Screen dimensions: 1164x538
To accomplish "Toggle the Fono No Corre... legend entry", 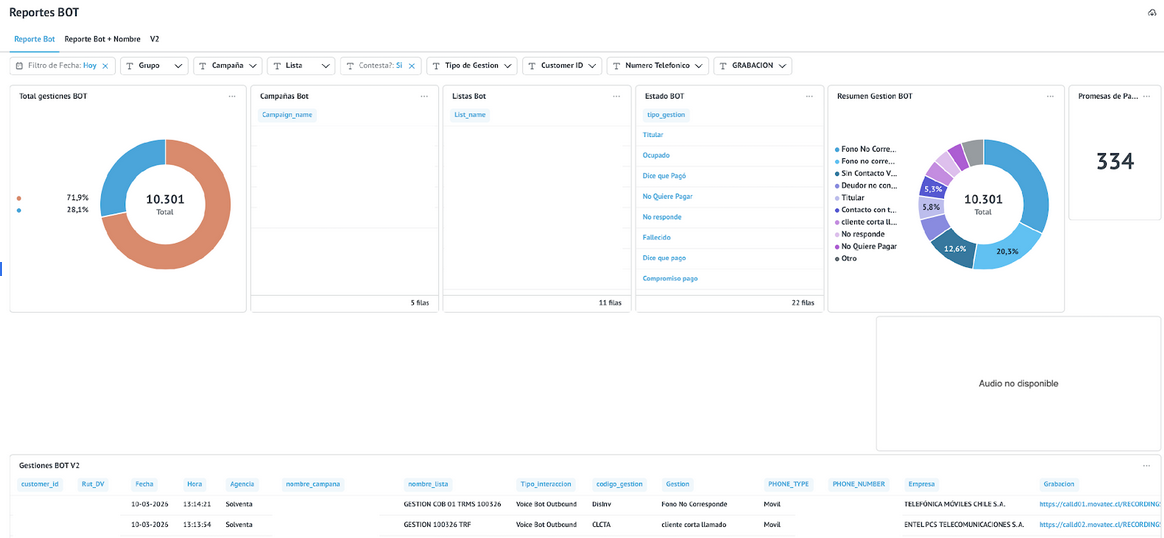I will 868,149.
